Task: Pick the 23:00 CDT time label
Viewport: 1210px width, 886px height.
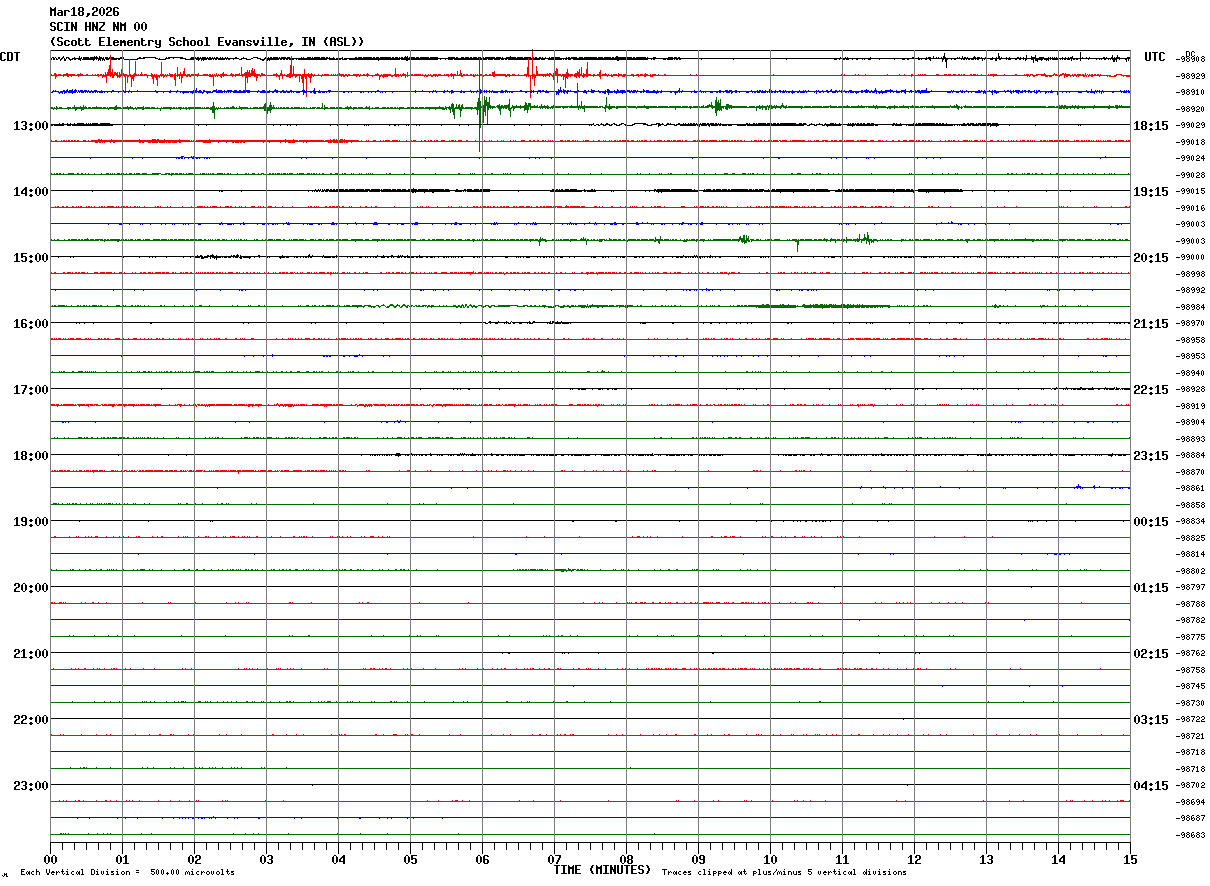Action: click(30, 785)
